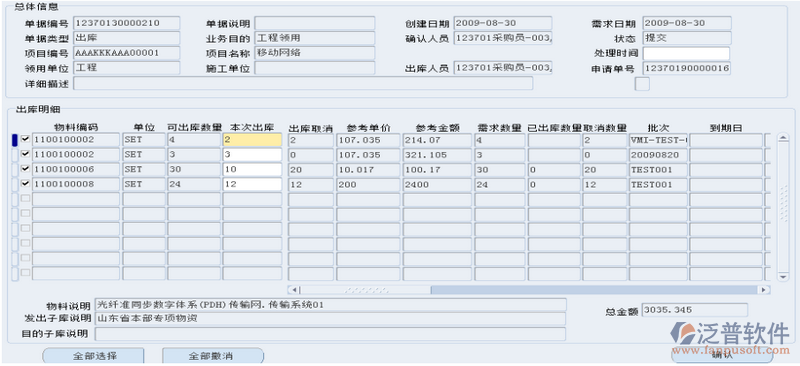Click the 详细描述 text field

click(x=303, y=83)
